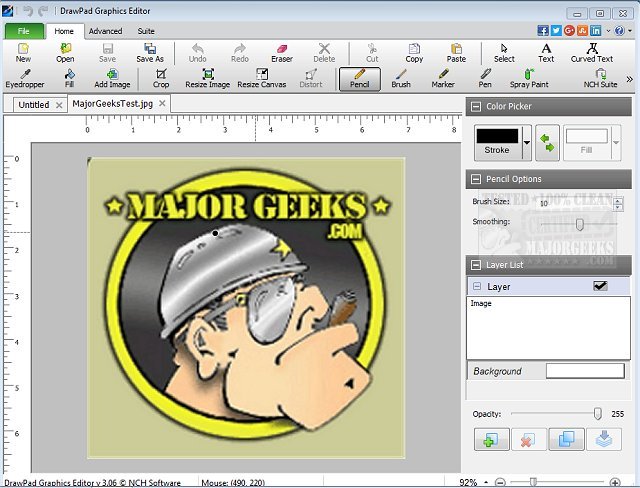Select the Brush tool
The image size is (640, 488).
click(401, 79)
